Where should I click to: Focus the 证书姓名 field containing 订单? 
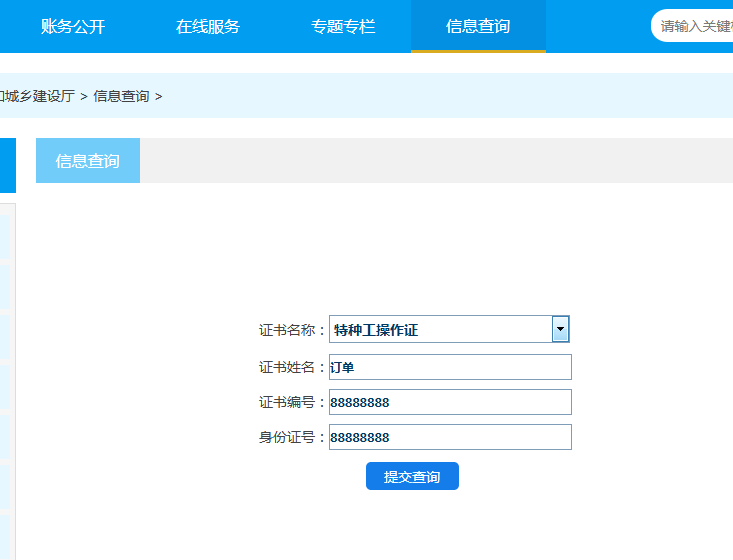click(x=450, y=367)
